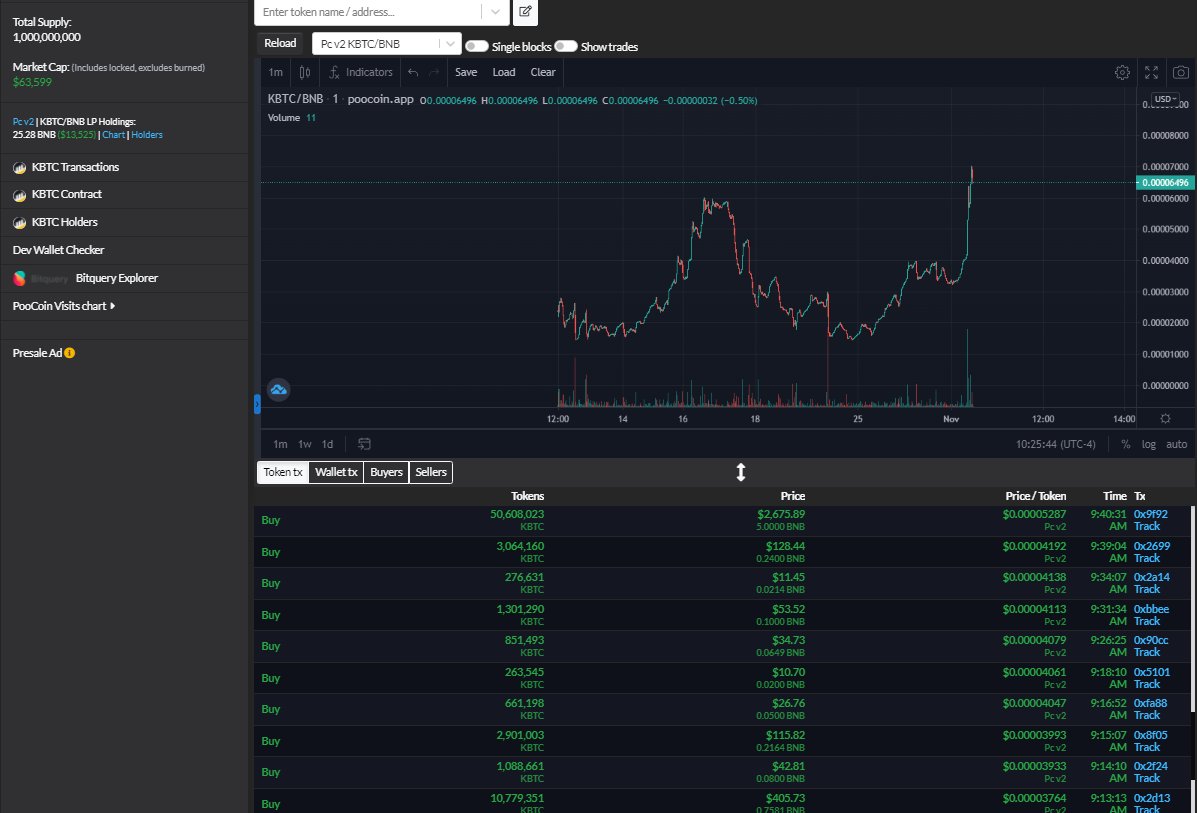Open transaction 0x8f05

coord(1150,735)
